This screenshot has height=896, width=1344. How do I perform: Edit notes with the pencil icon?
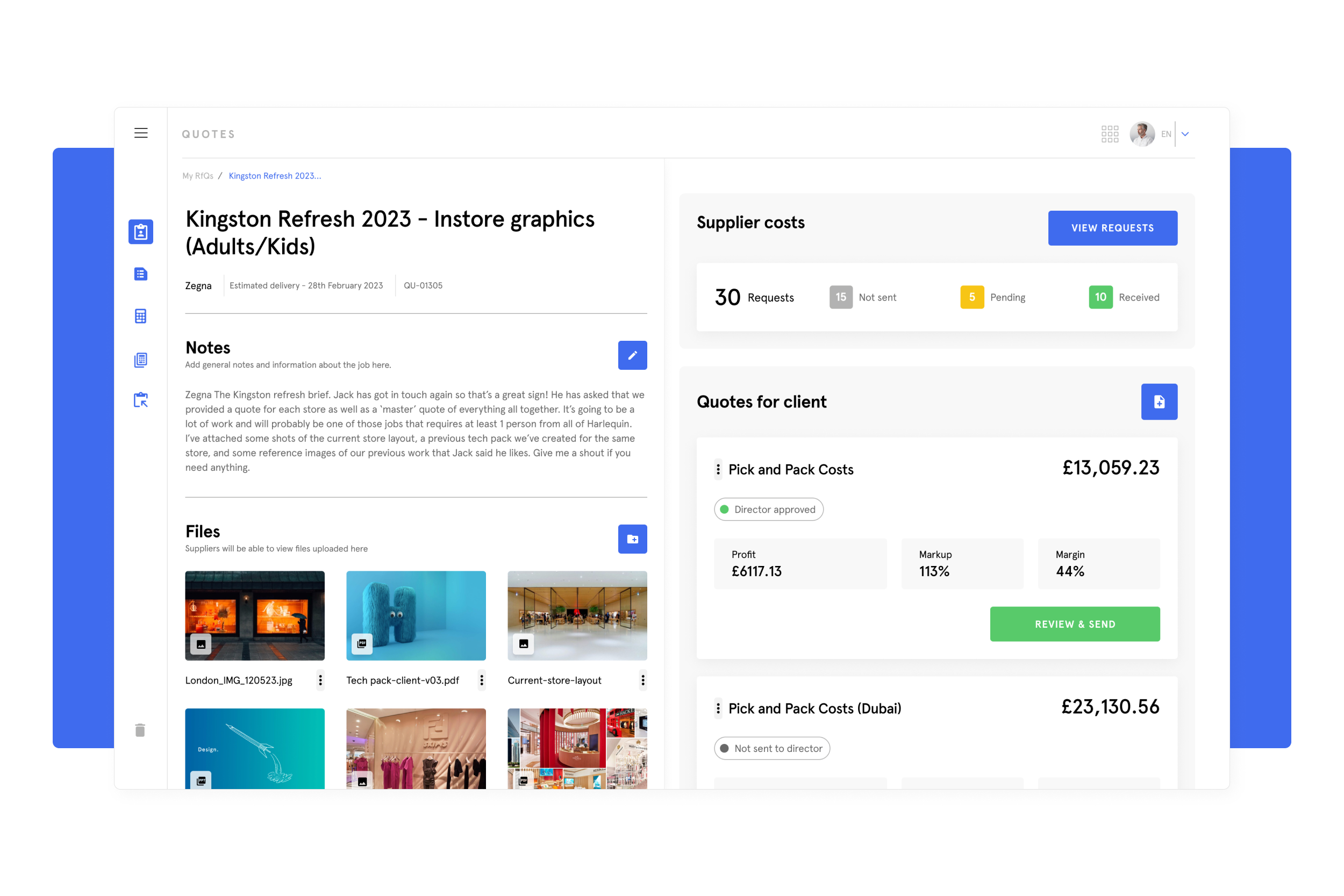[x=632, y=355]
